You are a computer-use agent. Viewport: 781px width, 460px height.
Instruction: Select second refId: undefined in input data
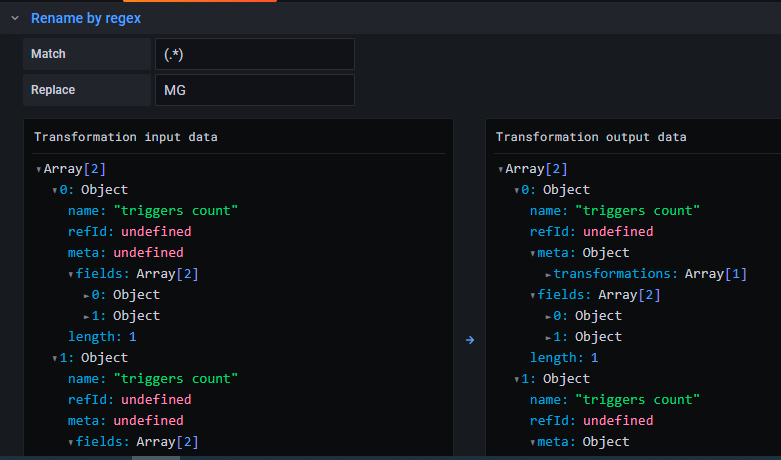(x=130, y=399)
